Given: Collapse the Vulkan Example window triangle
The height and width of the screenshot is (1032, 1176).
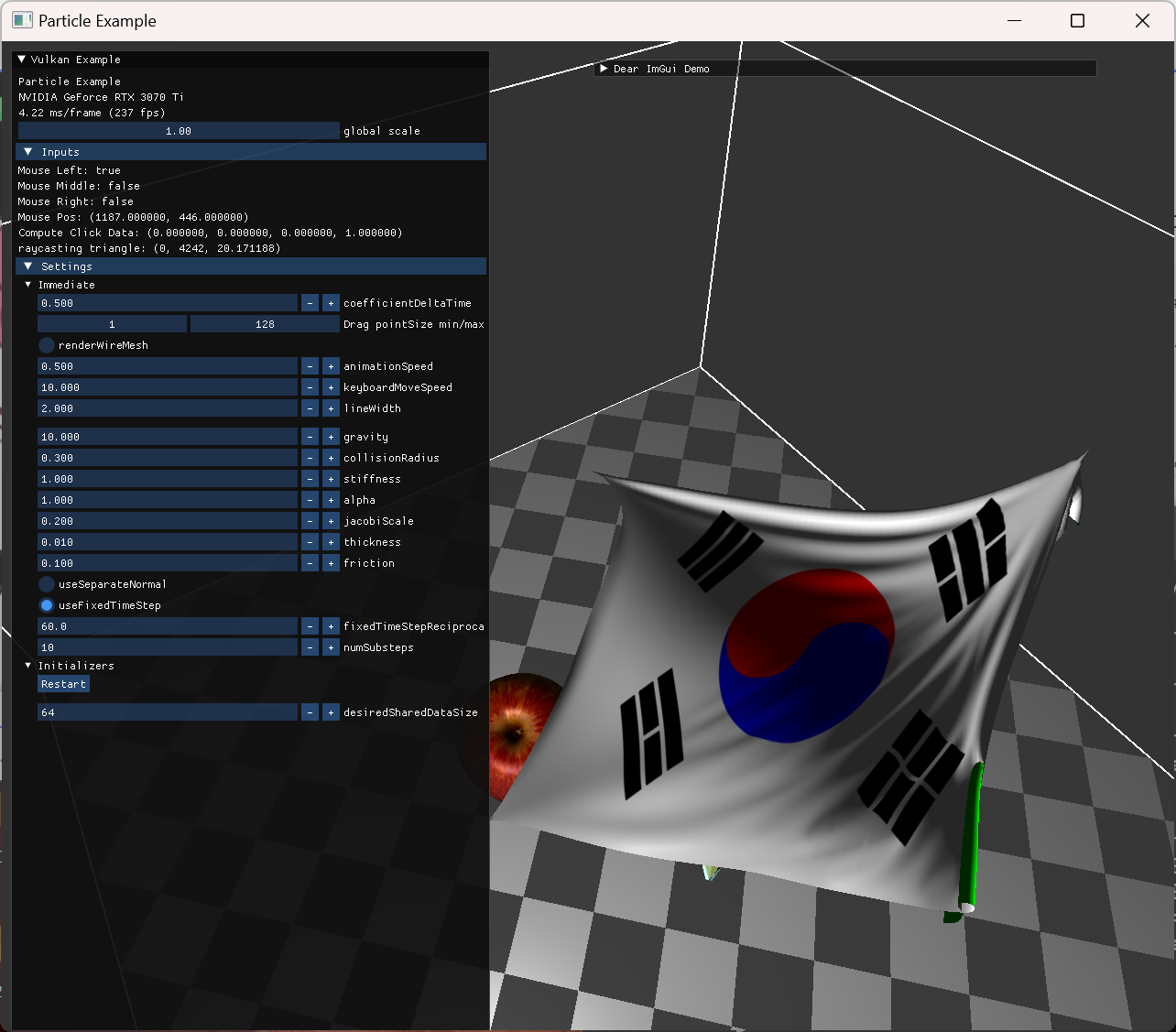Looking at the screenshot, I should 22,60.
